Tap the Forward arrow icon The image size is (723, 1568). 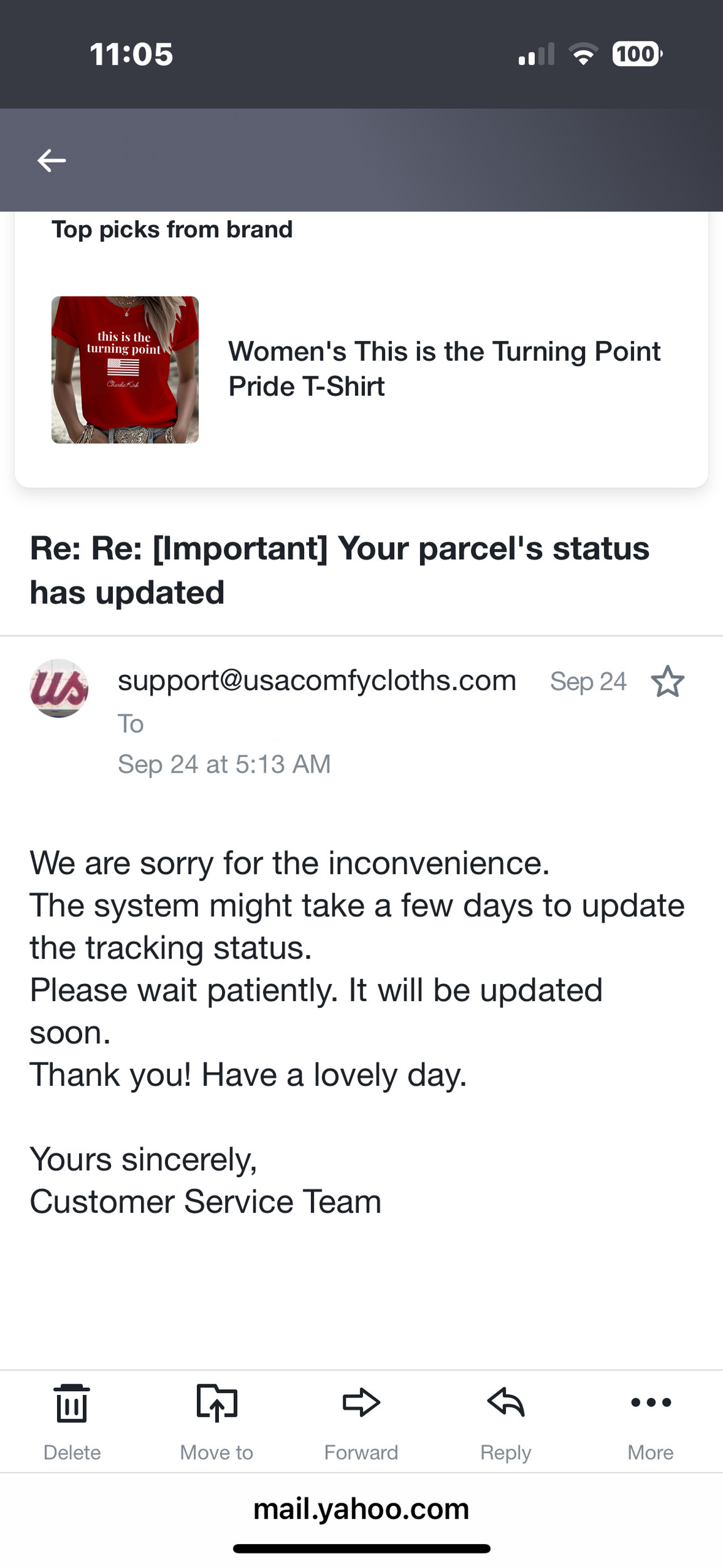click(x=361, y=1402)
